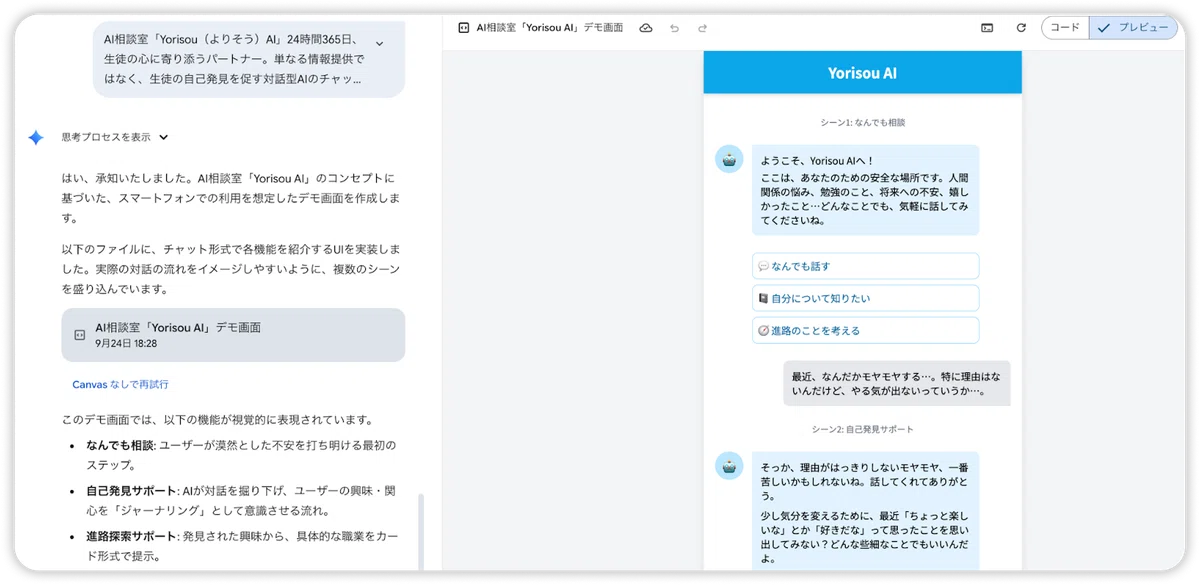Viewport: 1200px width, 585px height.
Task: Redo the canvas change
Action: pyautogui.click(x=702, y=28)
